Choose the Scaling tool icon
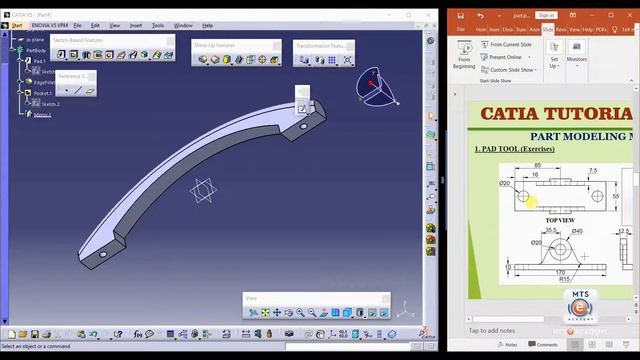This screenshot has width=640, height=360. tap(347, 60)
